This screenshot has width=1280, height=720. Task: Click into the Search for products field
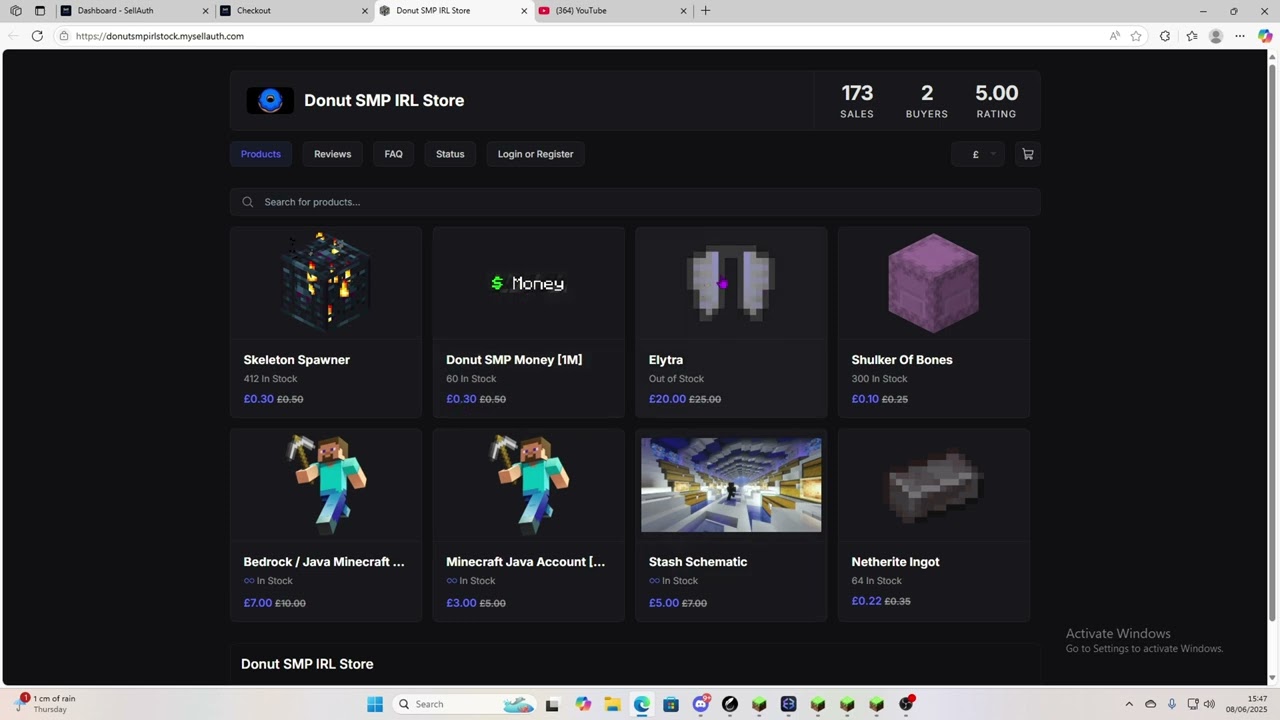[635, 202]
